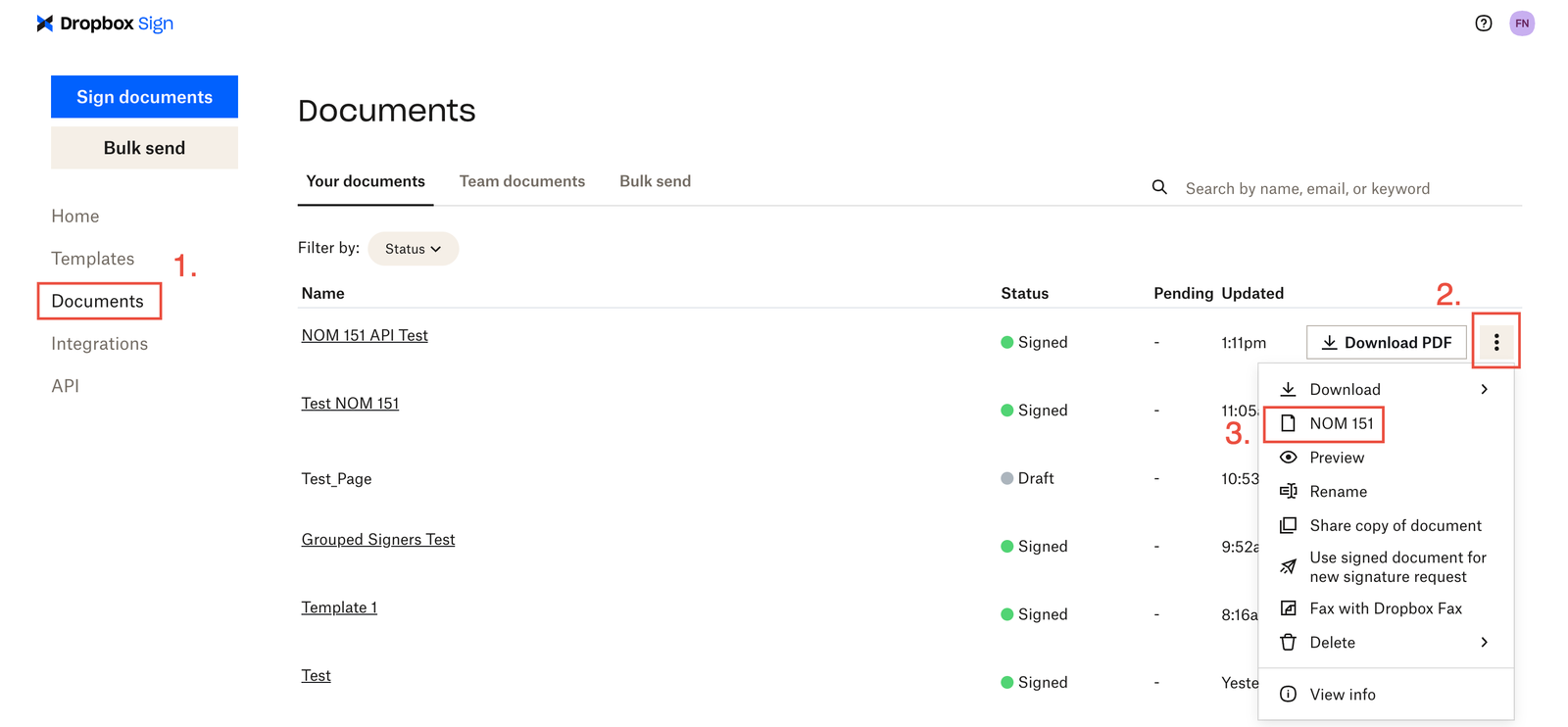
Task: Choose Use signed document for new request
Action: coord(1386,567)
